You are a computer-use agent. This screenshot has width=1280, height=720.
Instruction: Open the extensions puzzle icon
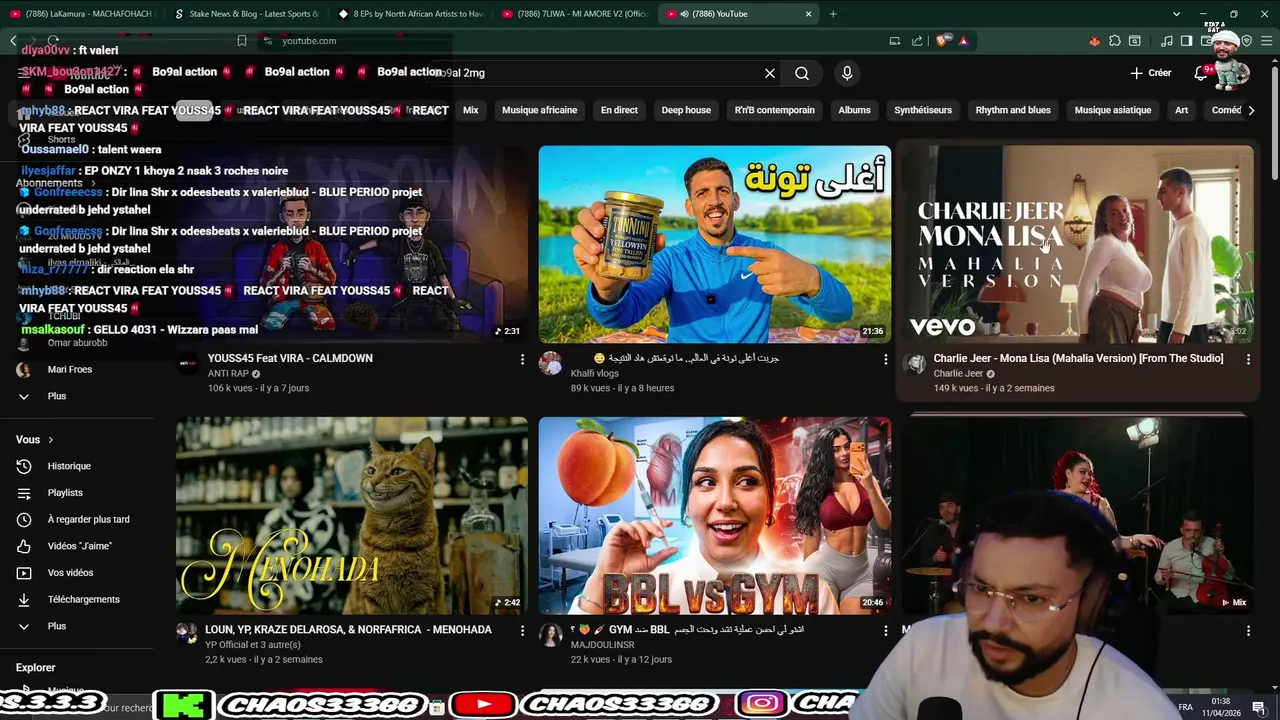pos(1115,41)
